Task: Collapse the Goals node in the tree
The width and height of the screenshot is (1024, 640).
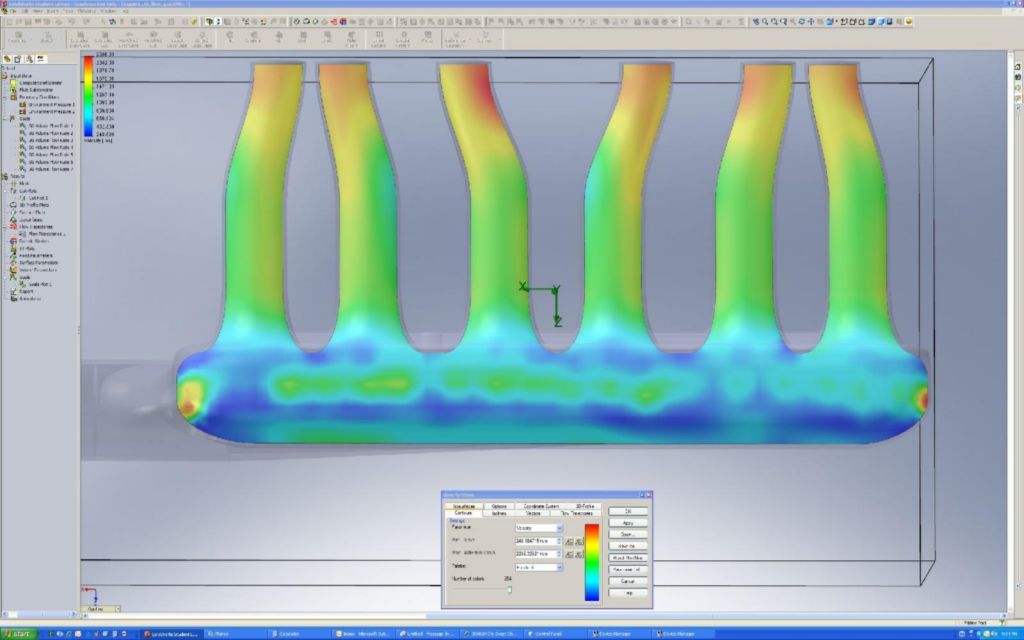Action: [5, 118]
